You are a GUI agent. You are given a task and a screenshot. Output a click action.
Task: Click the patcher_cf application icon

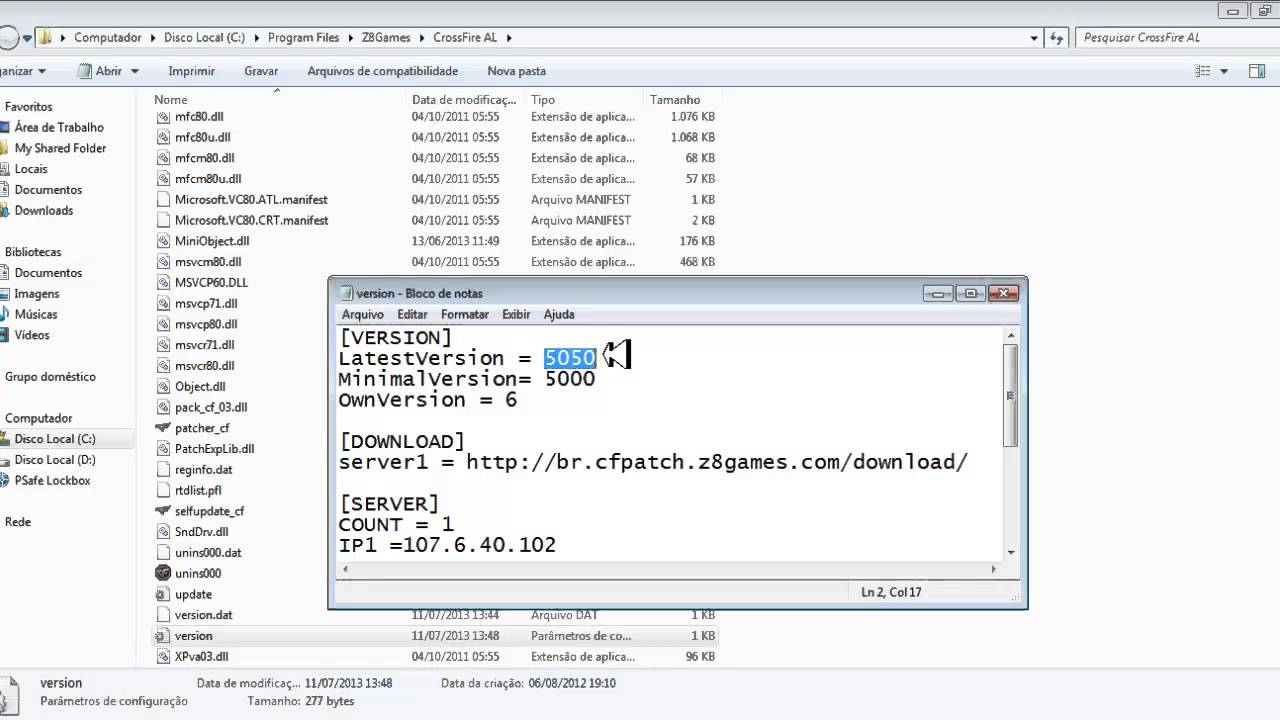[x=164, y=428]
